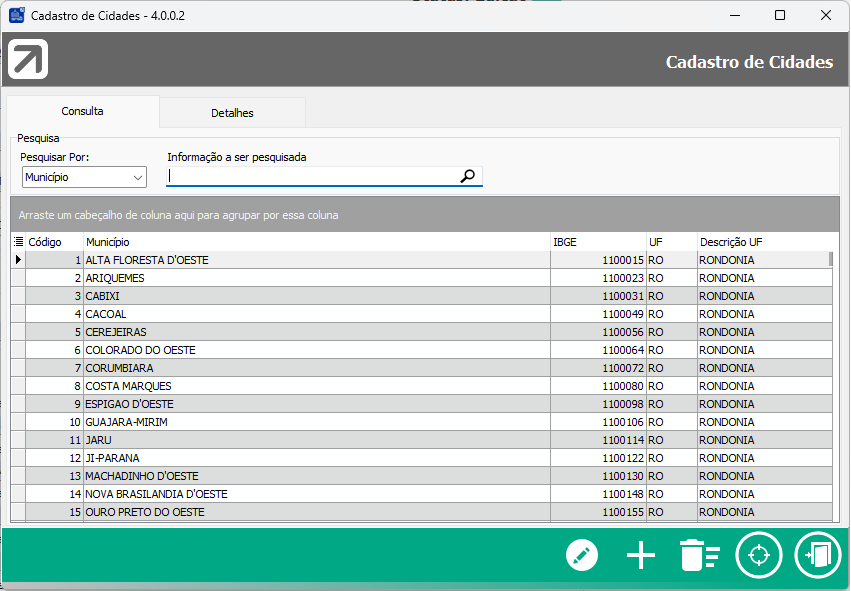Click the circular crosshair target icon

click(758, 555)
